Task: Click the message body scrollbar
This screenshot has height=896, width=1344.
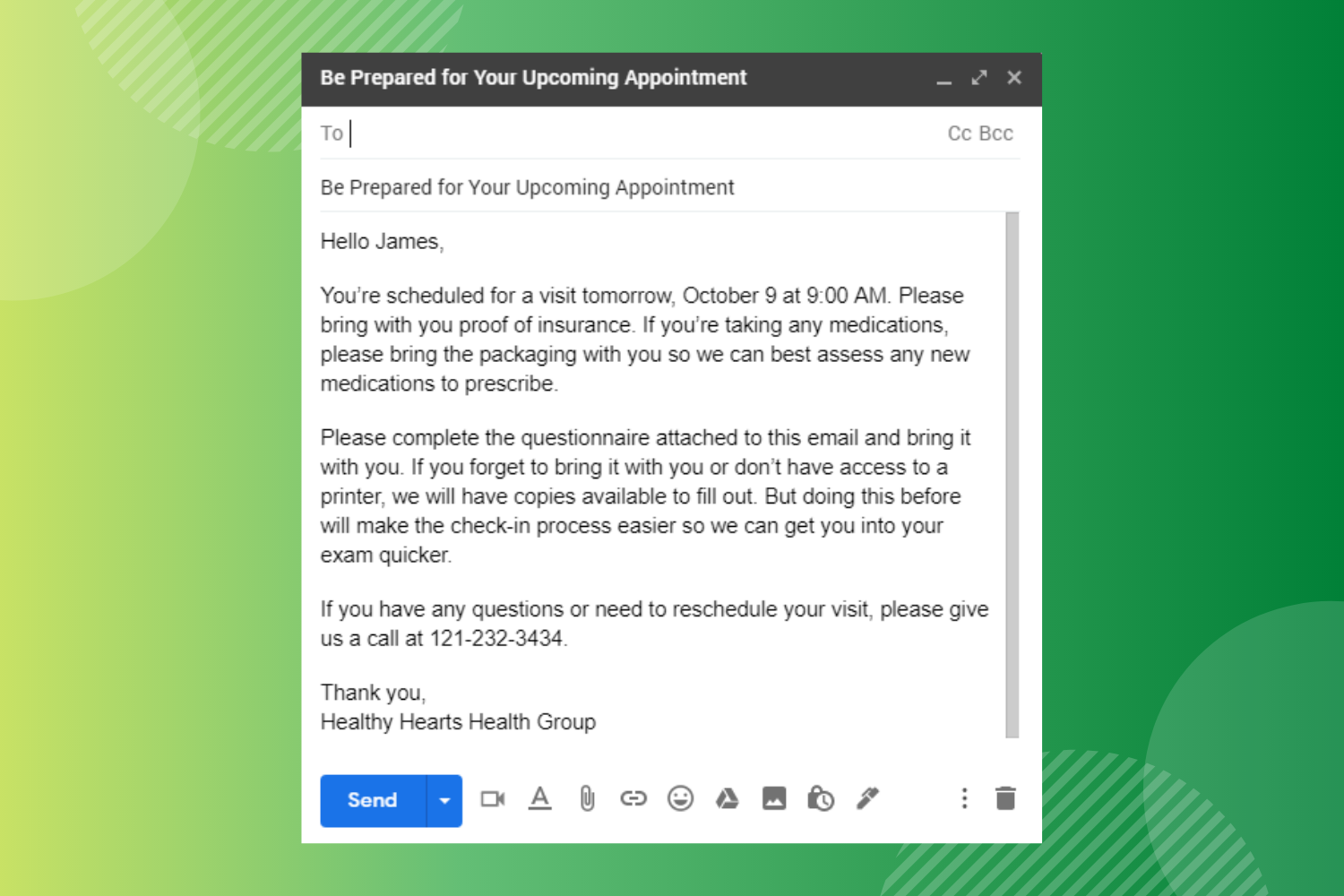Action: click(1012, 475)
